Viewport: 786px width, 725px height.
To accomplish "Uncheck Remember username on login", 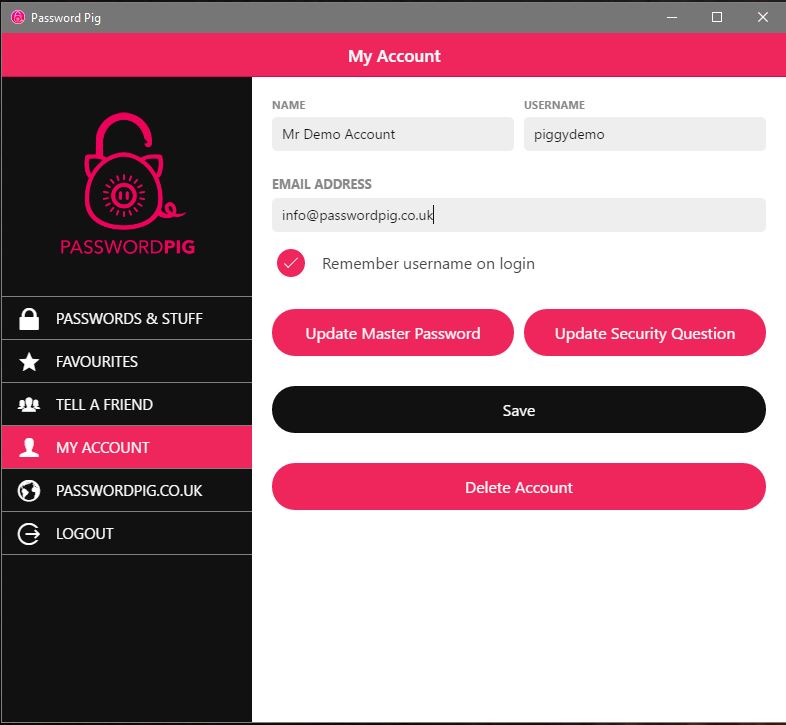I will pos(291,263).
